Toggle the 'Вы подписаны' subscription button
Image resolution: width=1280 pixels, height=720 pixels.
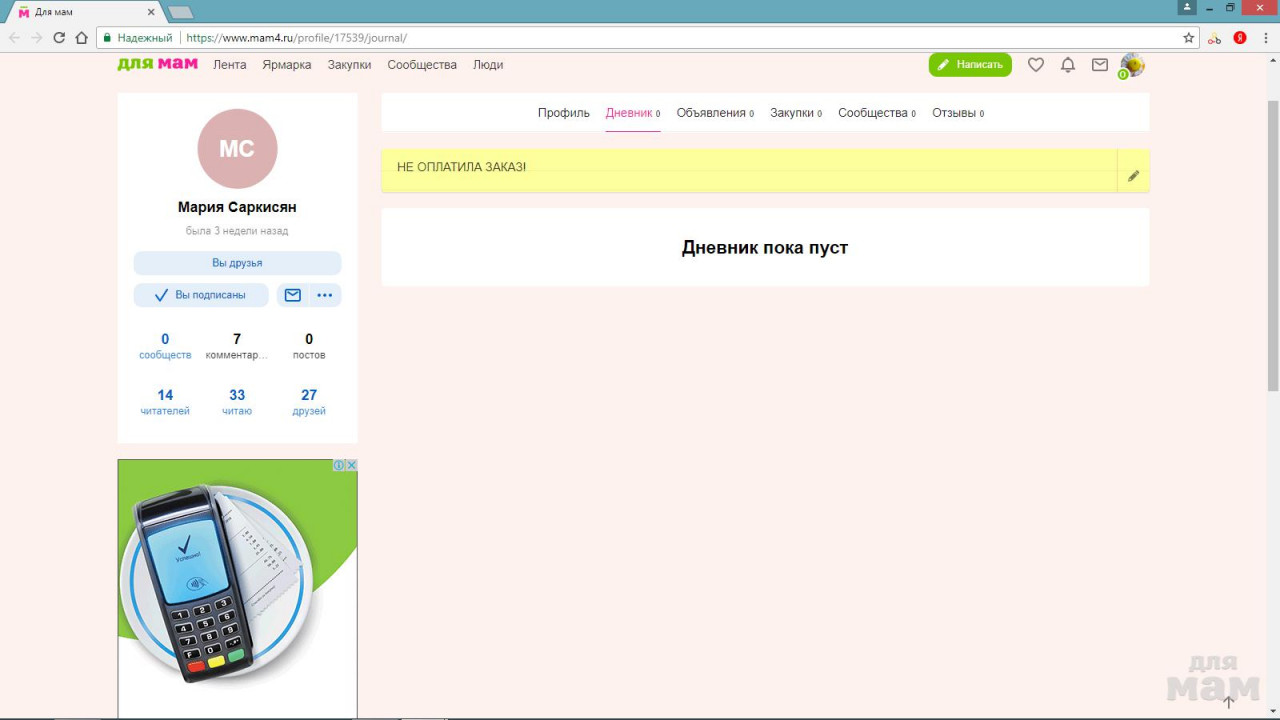pos(201,295)
